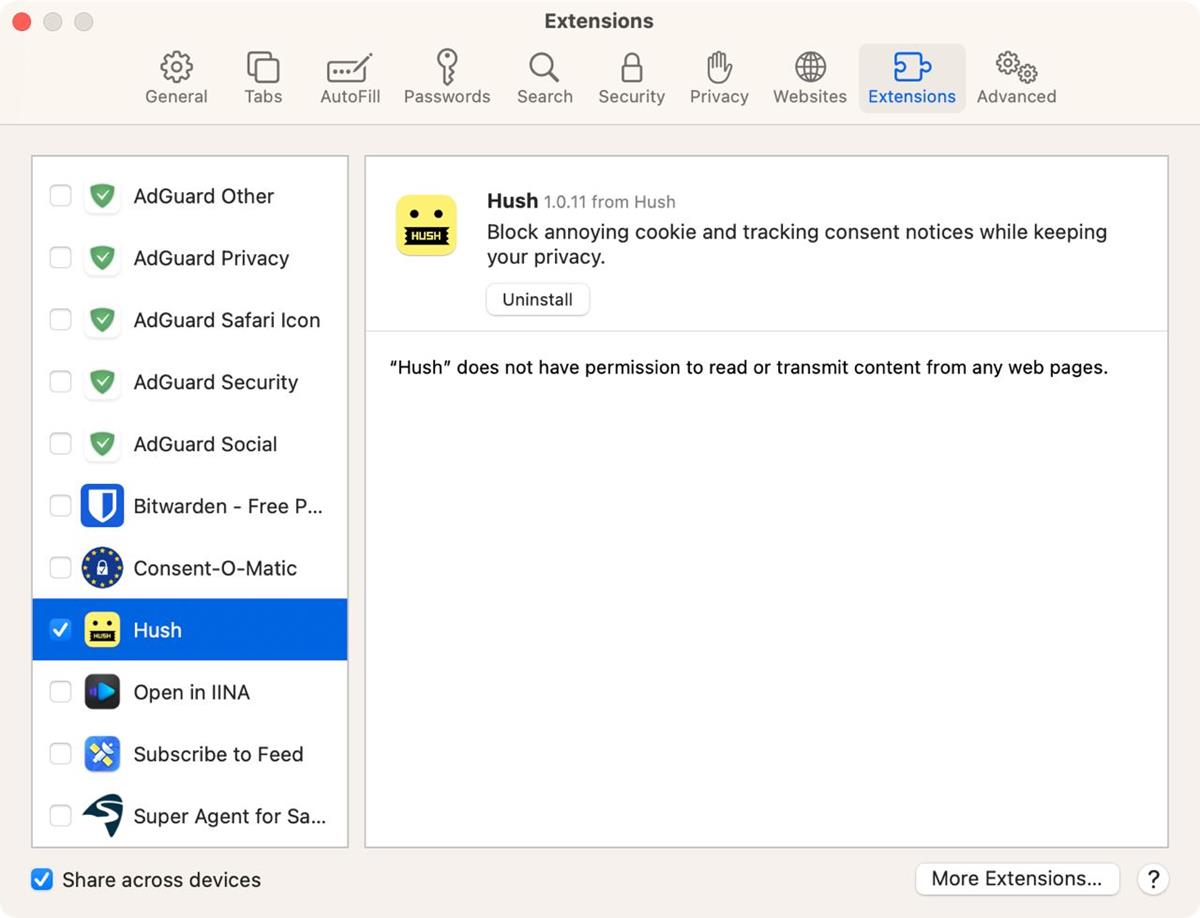Click the AutoFill pane icon
The height and width of the screenshot is (918, 1200).
(349, 75)
